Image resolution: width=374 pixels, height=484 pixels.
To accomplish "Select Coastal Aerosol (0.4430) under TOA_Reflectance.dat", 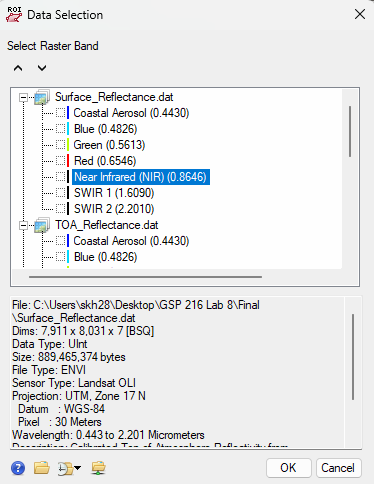I will point(131,241).
